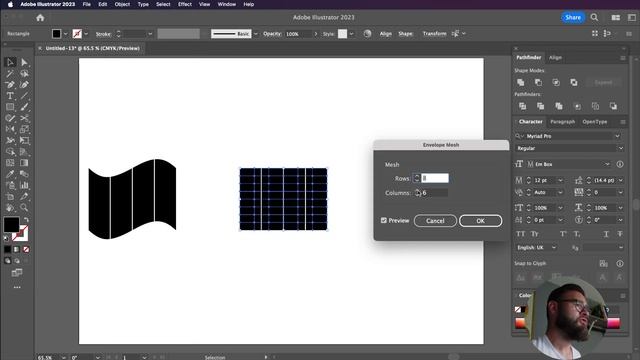This screenshot has height=360, width=640.
Task: Click Shape in the control bar
Action: pyautogui.click(x=405, y=33)
